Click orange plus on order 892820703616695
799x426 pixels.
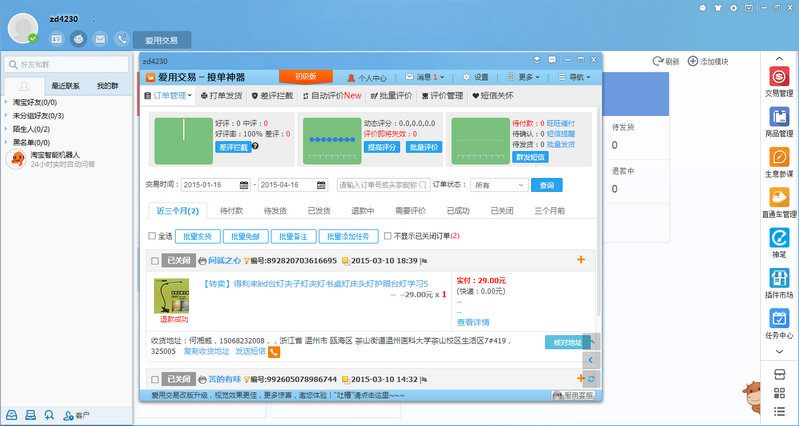tap(580, 260)
